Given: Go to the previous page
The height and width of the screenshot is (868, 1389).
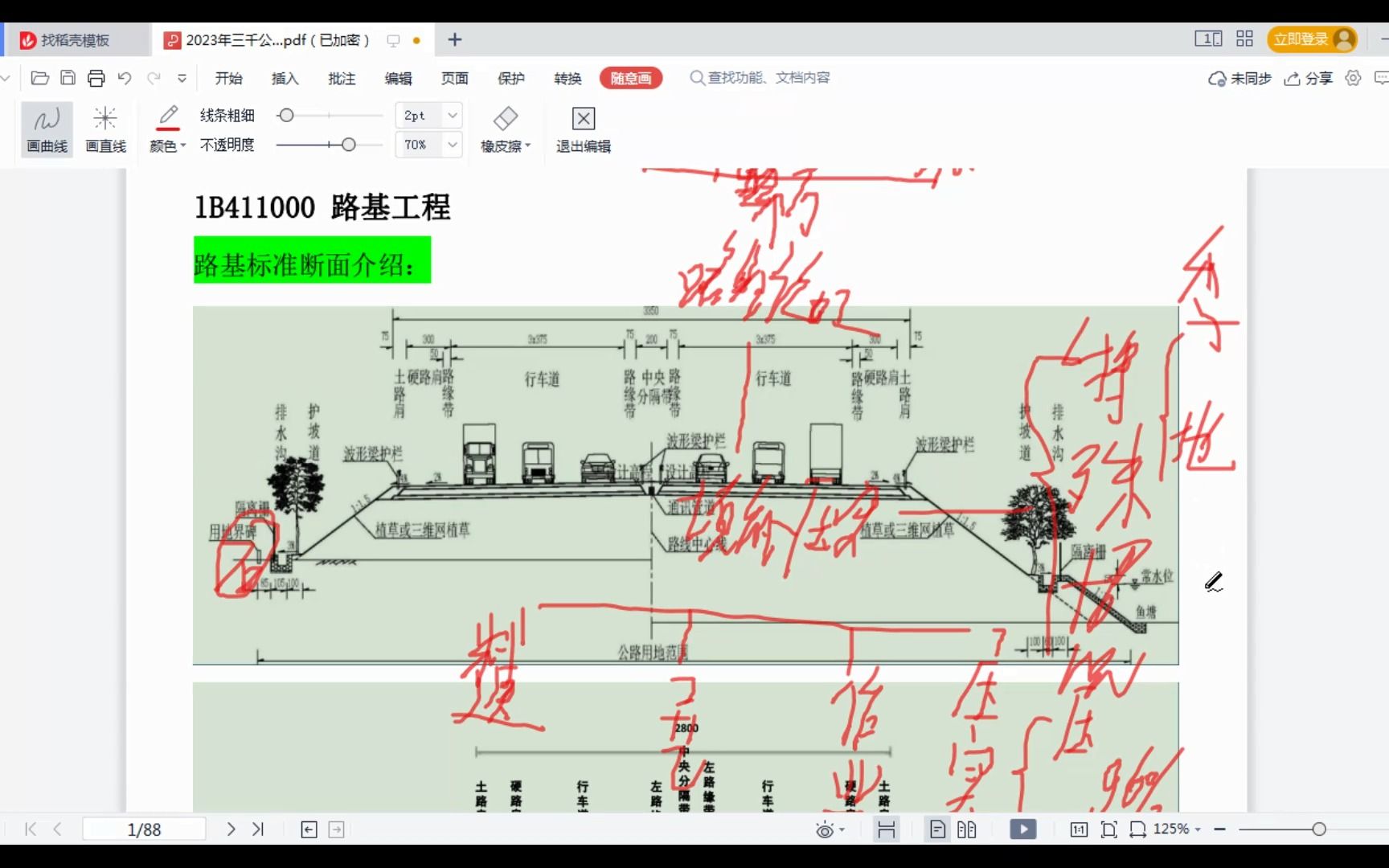Looking at the screenshot, I should click(57, 829).
